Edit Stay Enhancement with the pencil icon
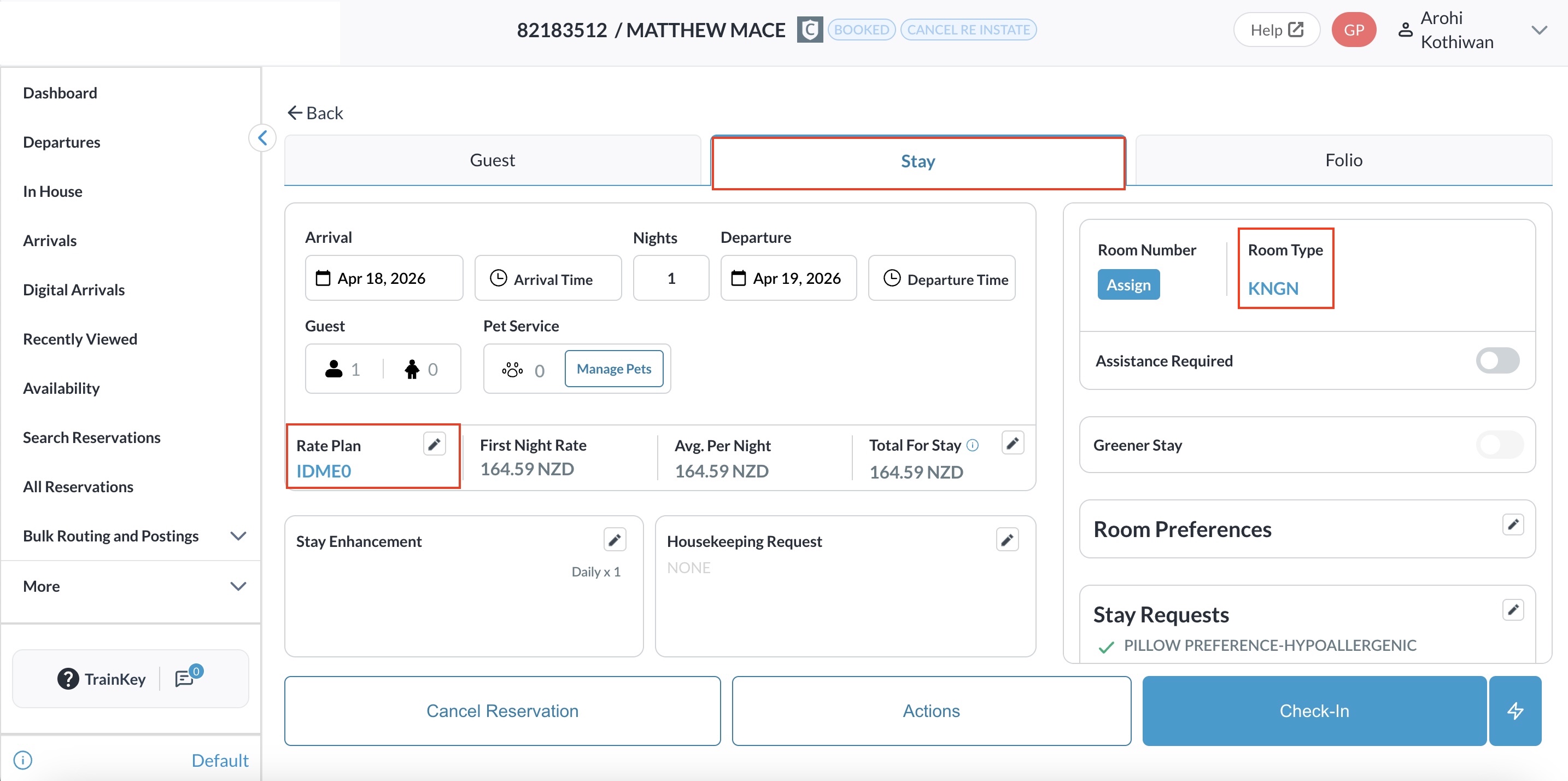This screenshot has height=781, width=1568. (x=615, y=539)
